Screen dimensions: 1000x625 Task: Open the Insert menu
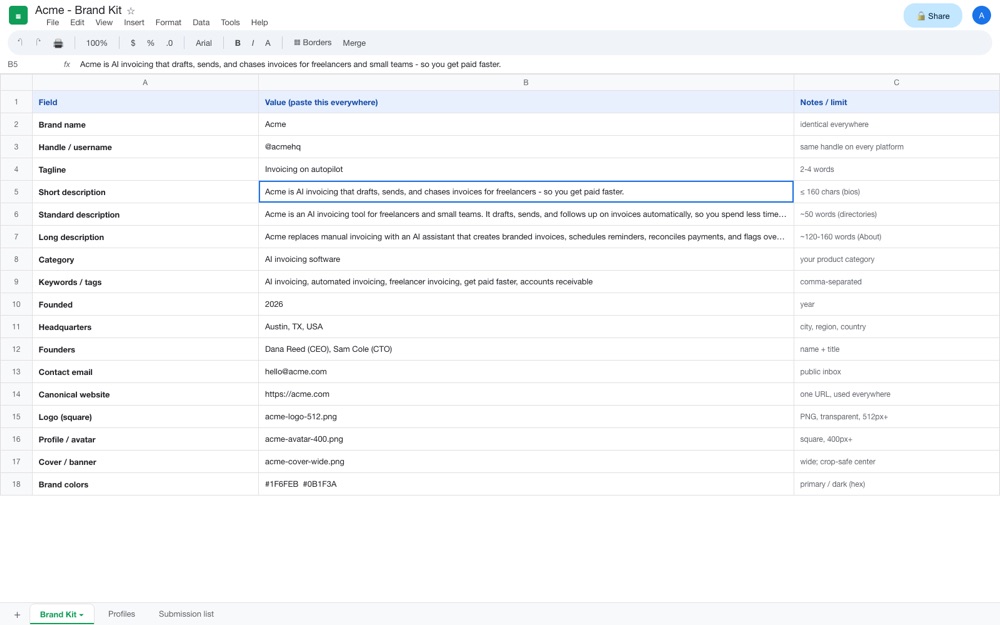134,22
